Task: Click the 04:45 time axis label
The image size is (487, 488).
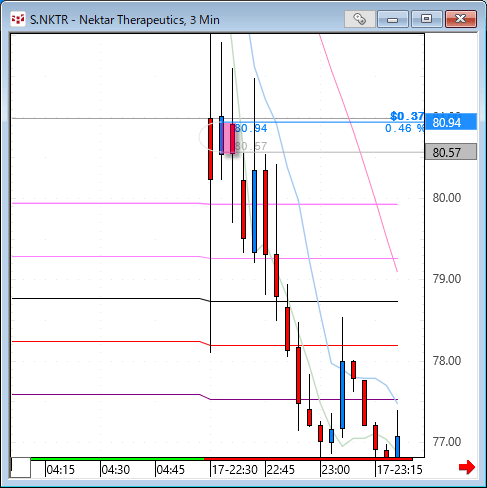Action: (x=171, y=470)
